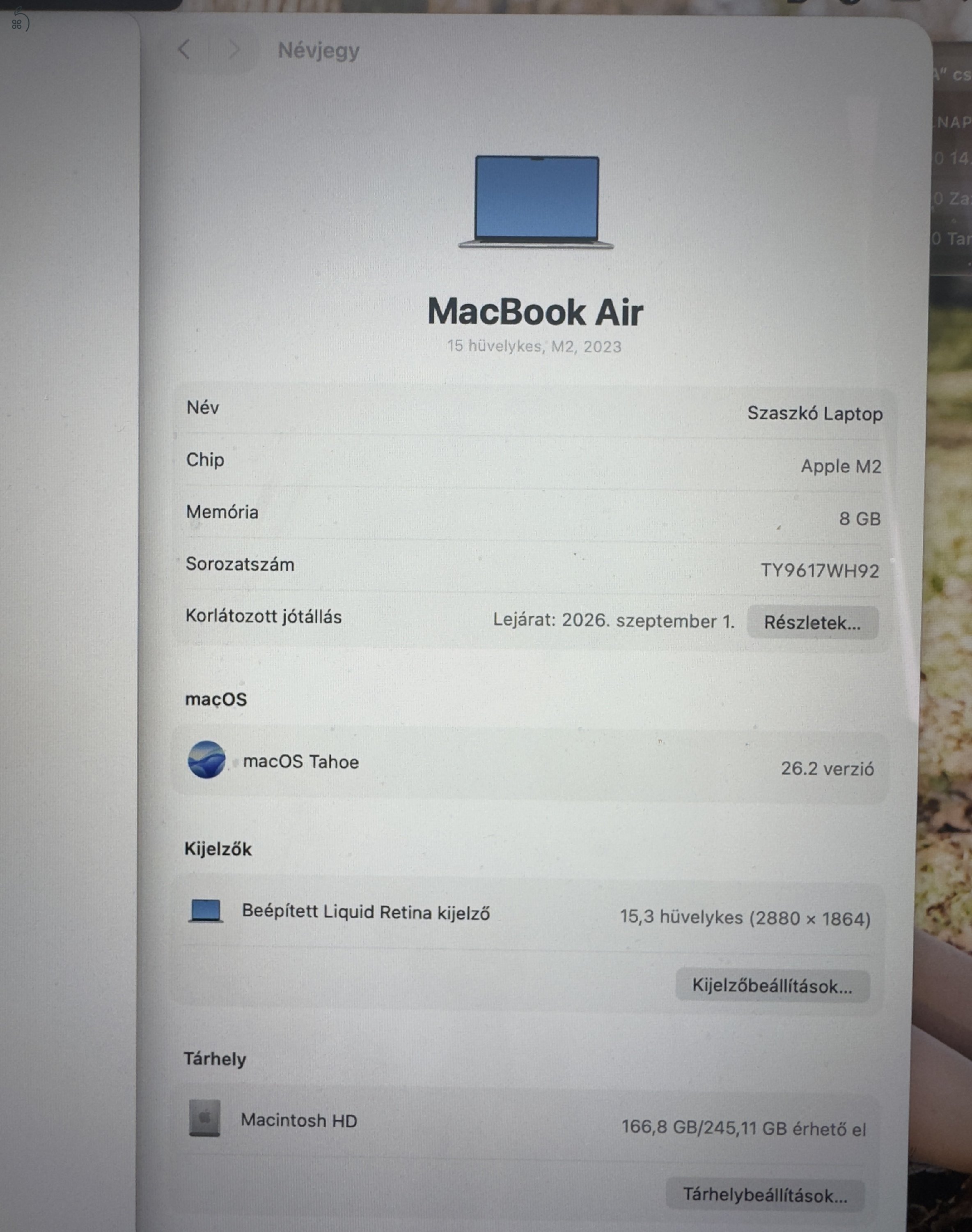
Task: Click the Chip row label
Action: pyautogui.click(x=205, y=460)
